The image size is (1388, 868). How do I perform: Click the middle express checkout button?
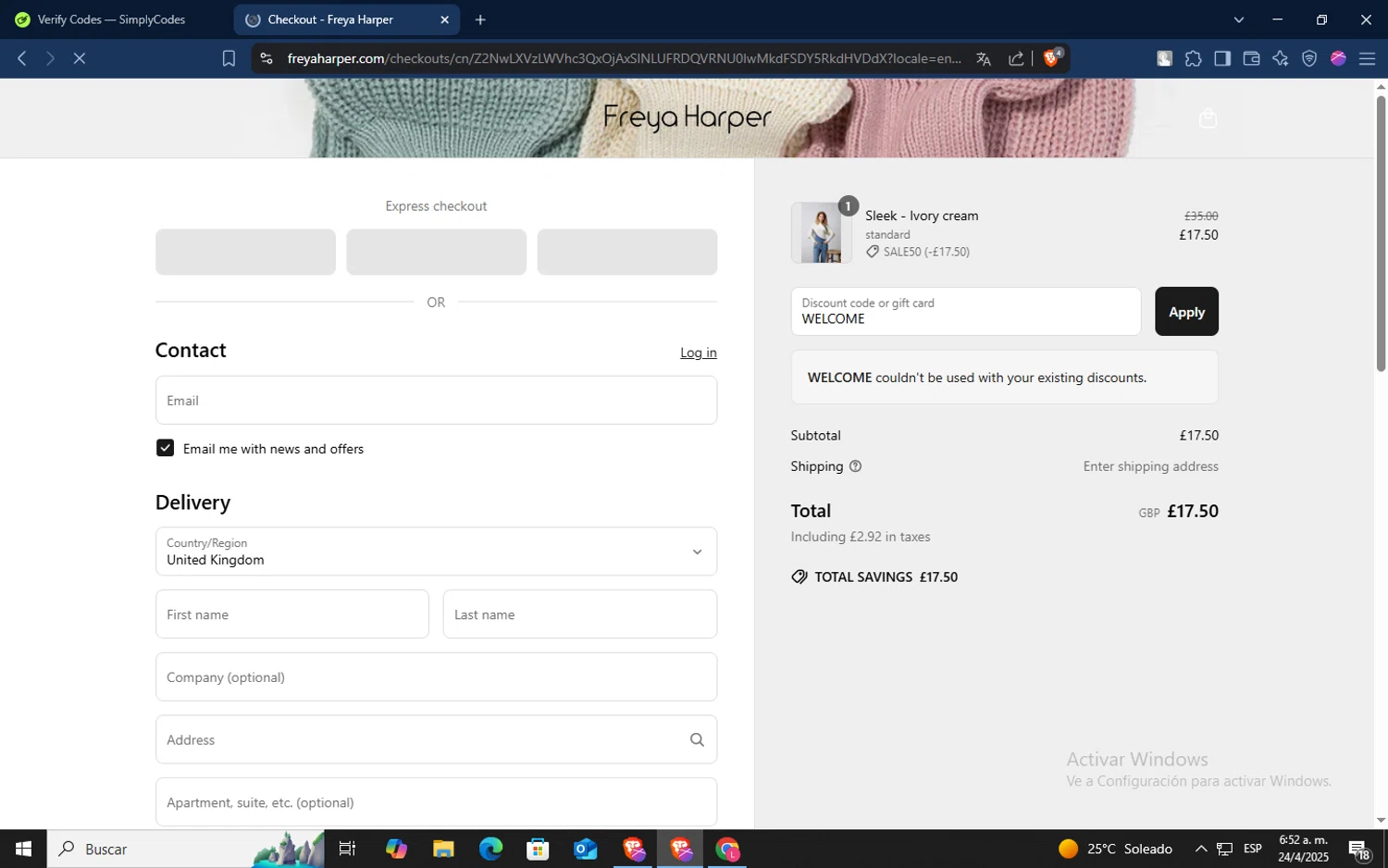[436, 252]
